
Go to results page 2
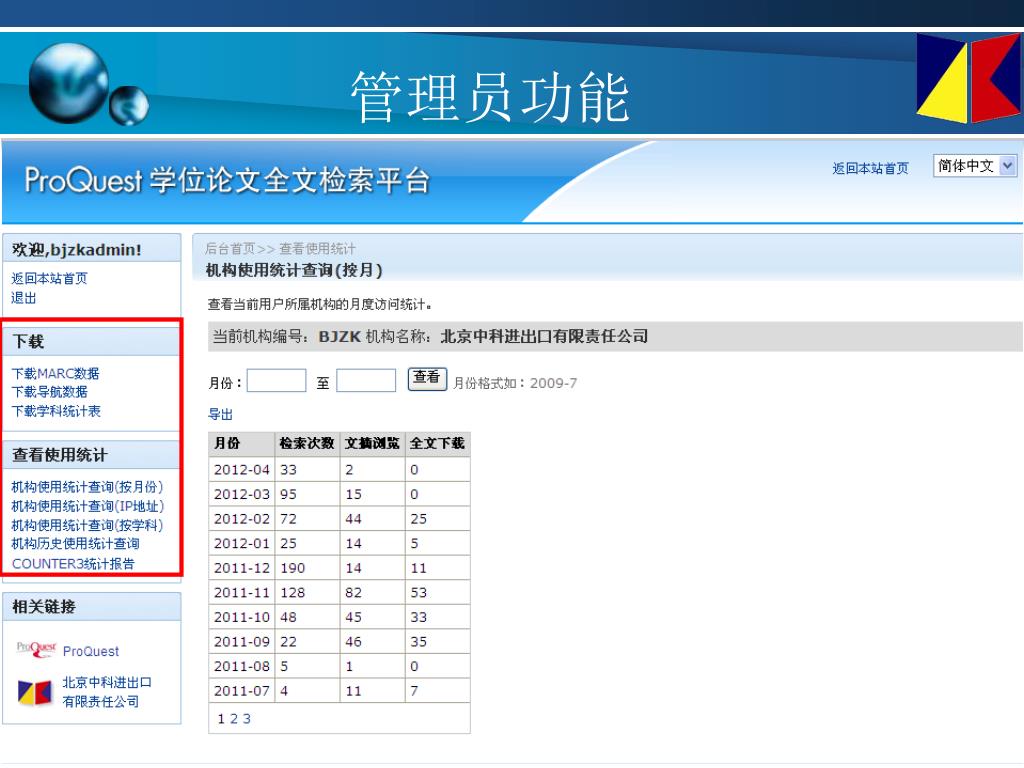click(234, 719)
